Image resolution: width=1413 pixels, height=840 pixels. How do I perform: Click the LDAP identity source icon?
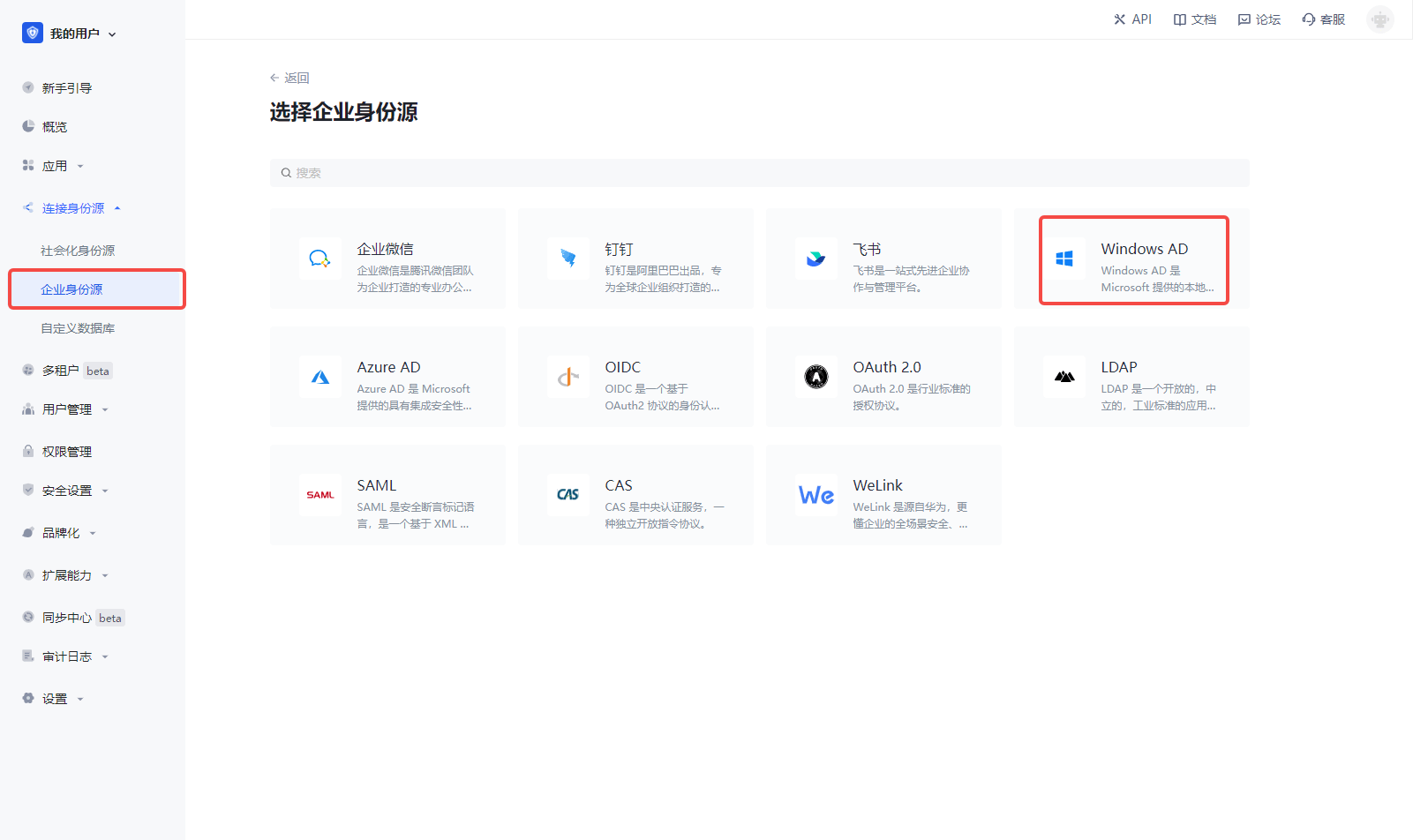pyautogui.click(x=1064, y=377)
